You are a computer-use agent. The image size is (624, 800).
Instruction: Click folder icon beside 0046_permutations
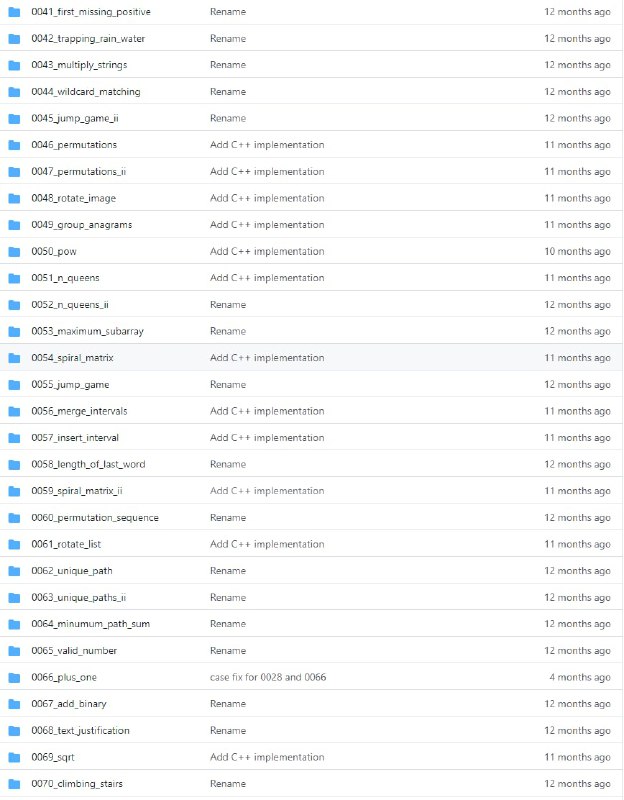tap(14, 145)
